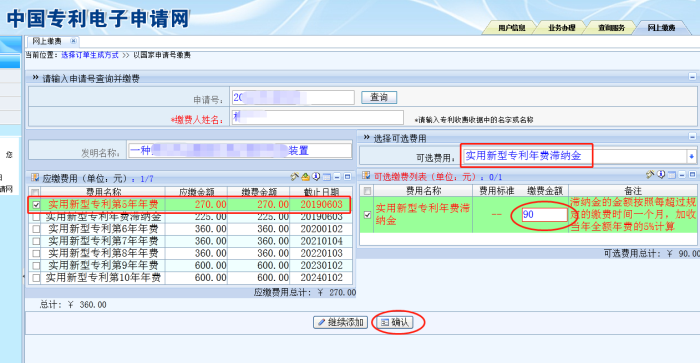
Task: Click 费用标准 column header
Action: 496,191
